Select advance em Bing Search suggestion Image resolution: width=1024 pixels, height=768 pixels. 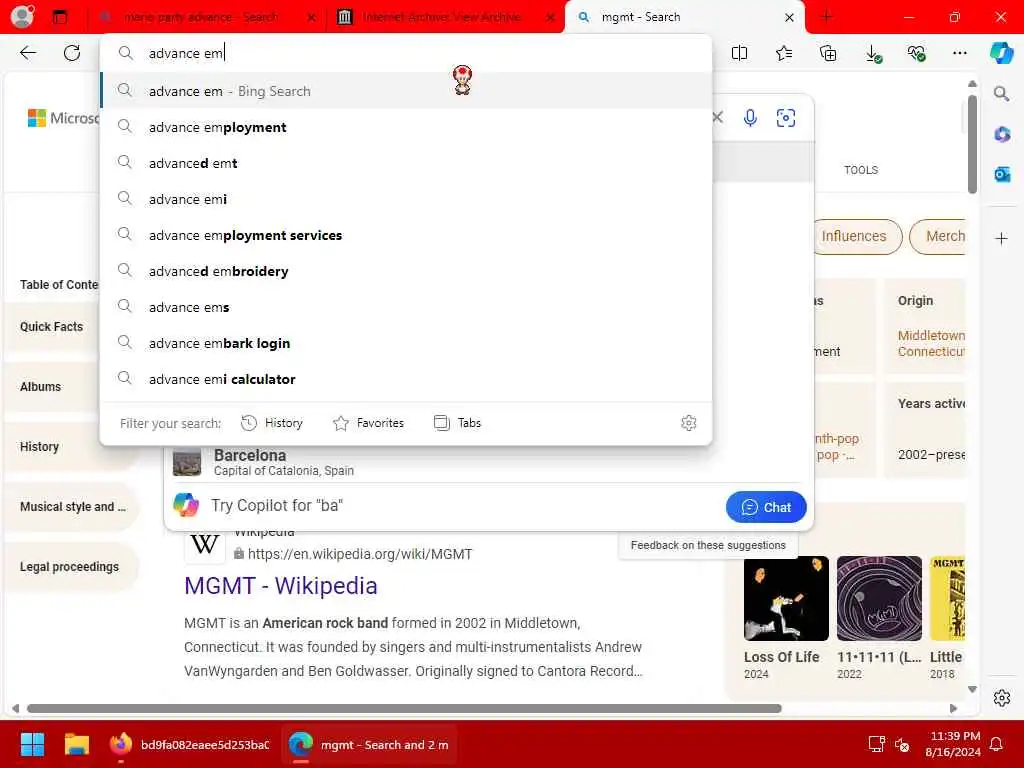click(406, 91)
